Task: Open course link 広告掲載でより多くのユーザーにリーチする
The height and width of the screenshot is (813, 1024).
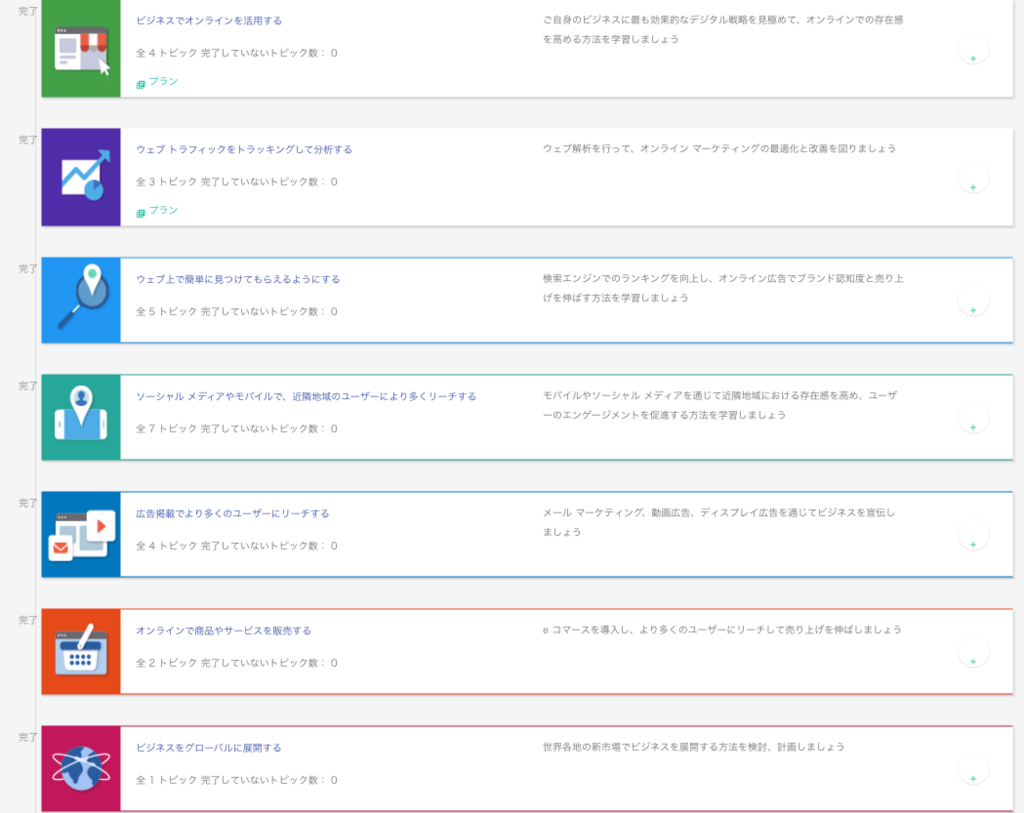Action: click(232, 514)
